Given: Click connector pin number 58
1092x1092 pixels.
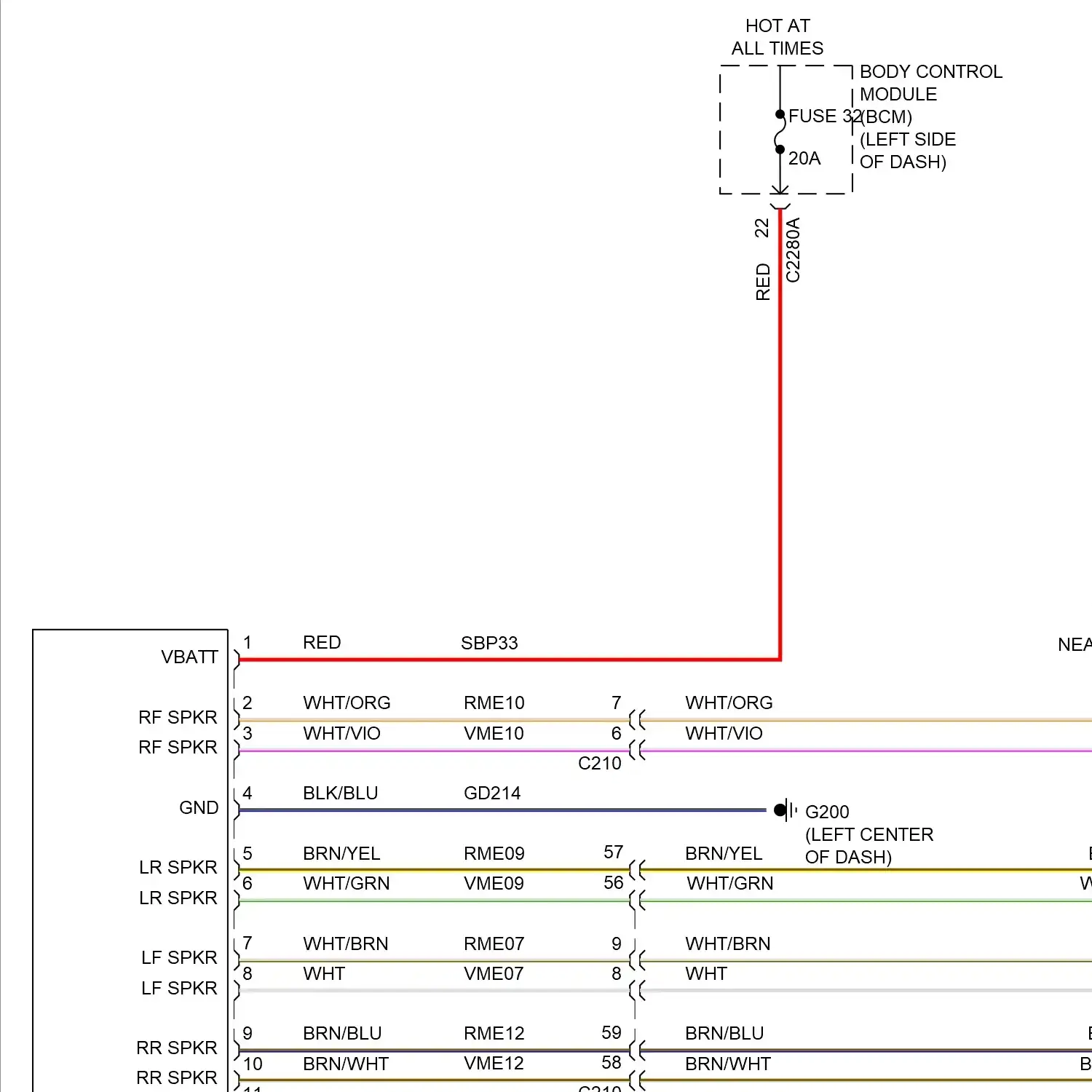Looking at the screenshot, I should tap(612, 1063).
